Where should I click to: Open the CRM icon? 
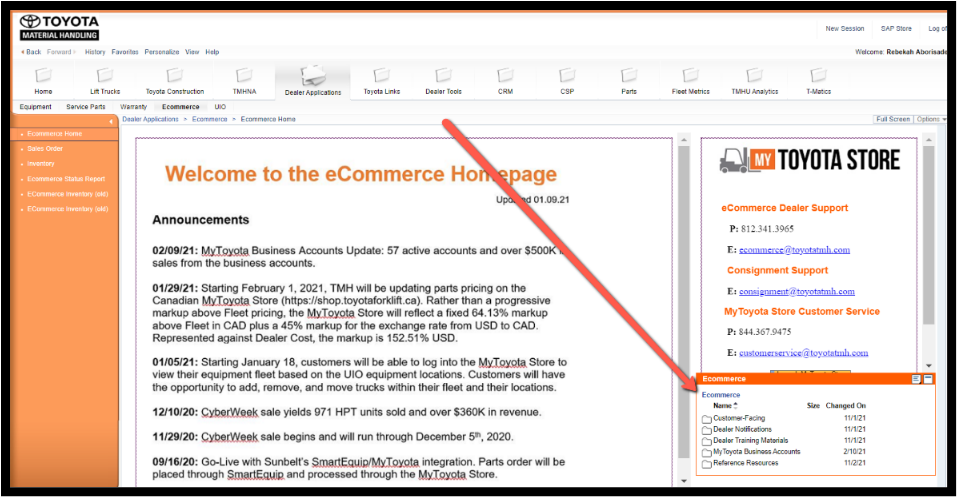tap(505, 76)
